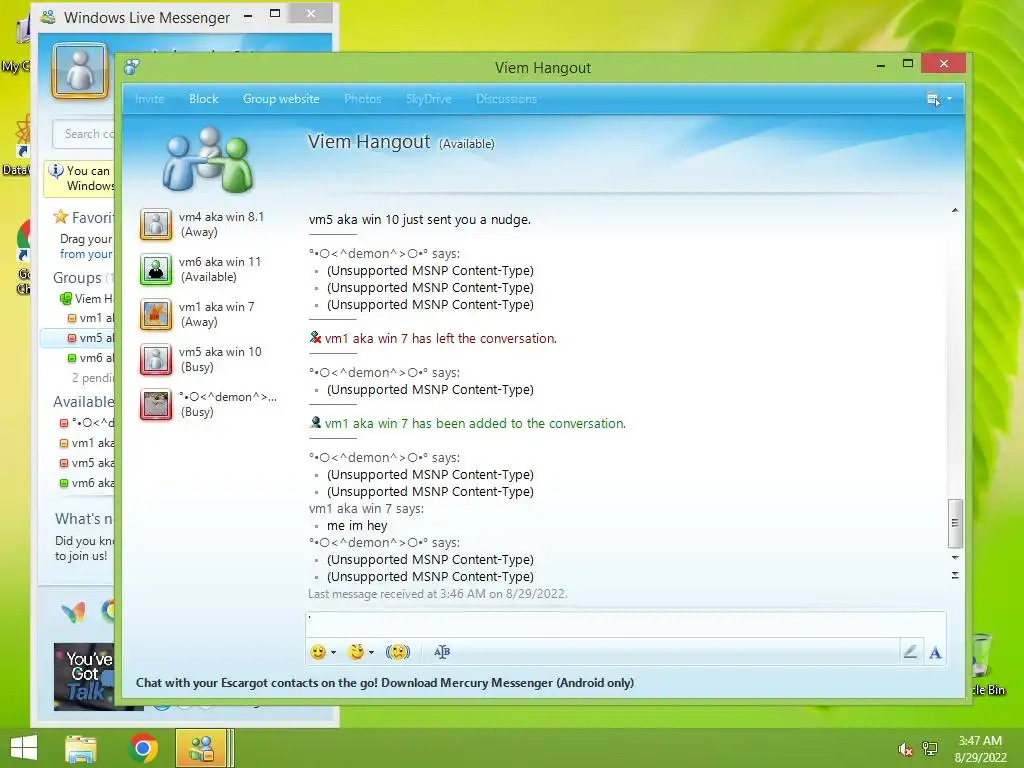Click Invite in the toolbar
The image size is (1024, 768).
pos(149,99)
